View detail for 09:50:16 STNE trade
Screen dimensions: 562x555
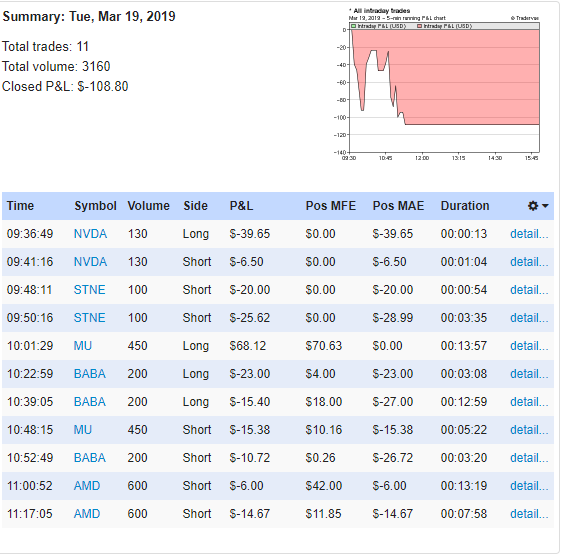(529, 318)
